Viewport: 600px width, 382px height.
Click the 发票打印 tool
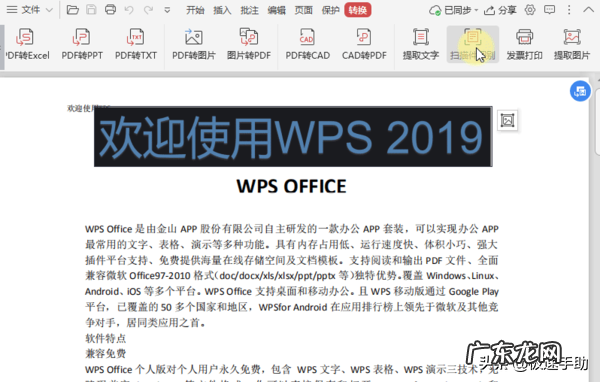524,44
